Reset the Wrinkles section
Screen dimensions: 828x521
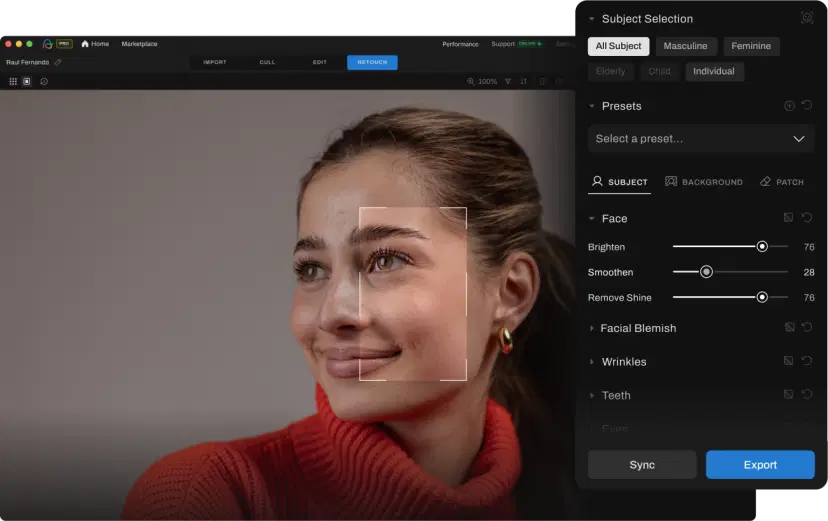coord(807,361)
